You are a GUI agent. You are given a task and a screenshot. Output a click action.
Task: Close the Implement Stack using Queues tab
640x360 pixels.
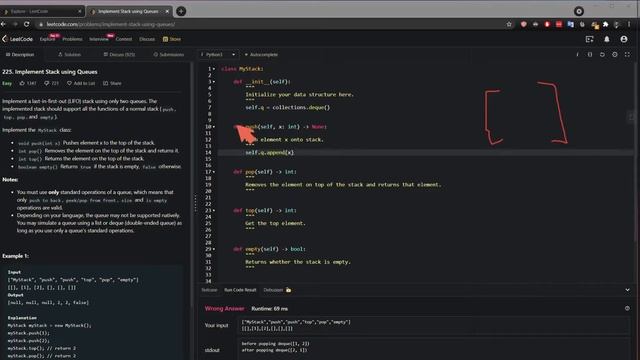coord(167,11)
